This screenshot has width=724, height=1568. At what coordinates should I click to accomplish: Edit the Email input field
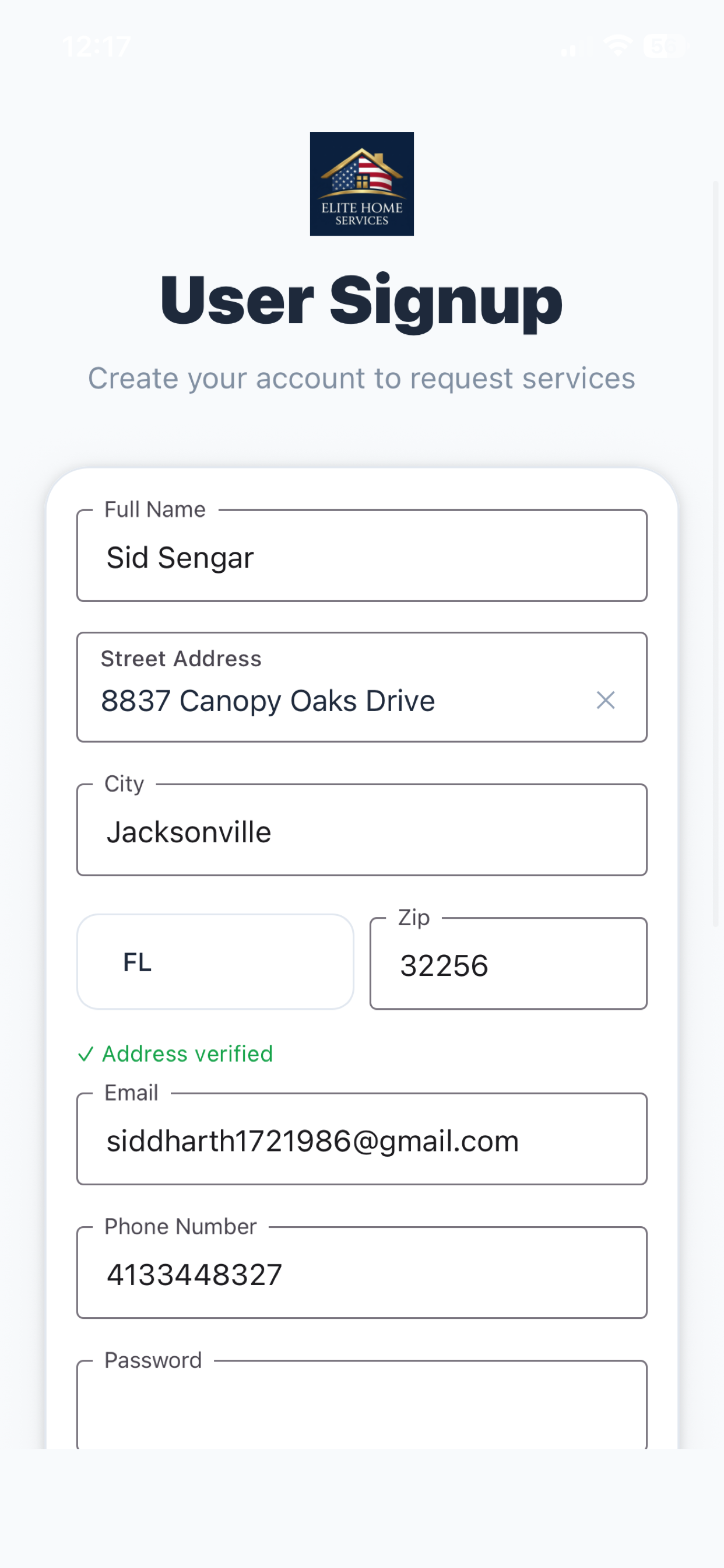[x=362, y=1139]
